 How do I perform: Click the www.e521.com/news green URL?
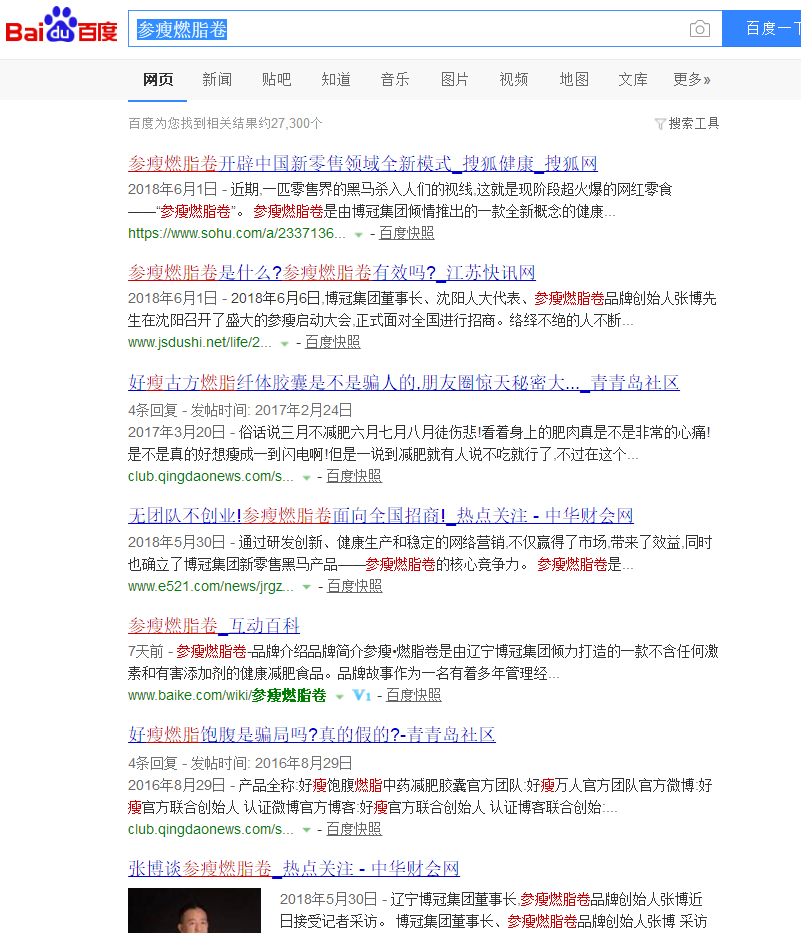(x=211, y=586)
